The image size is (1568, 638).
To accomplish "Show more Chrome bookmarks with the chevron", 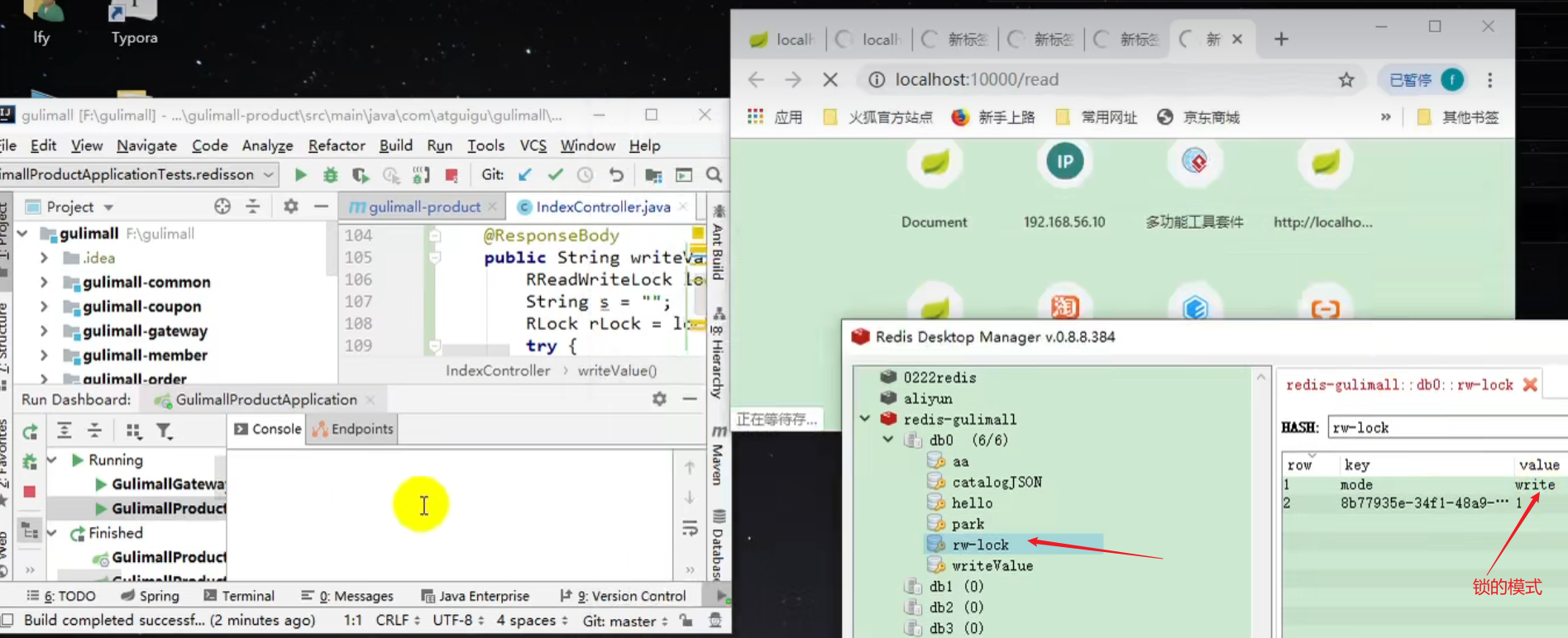I will coord(1385,117).
